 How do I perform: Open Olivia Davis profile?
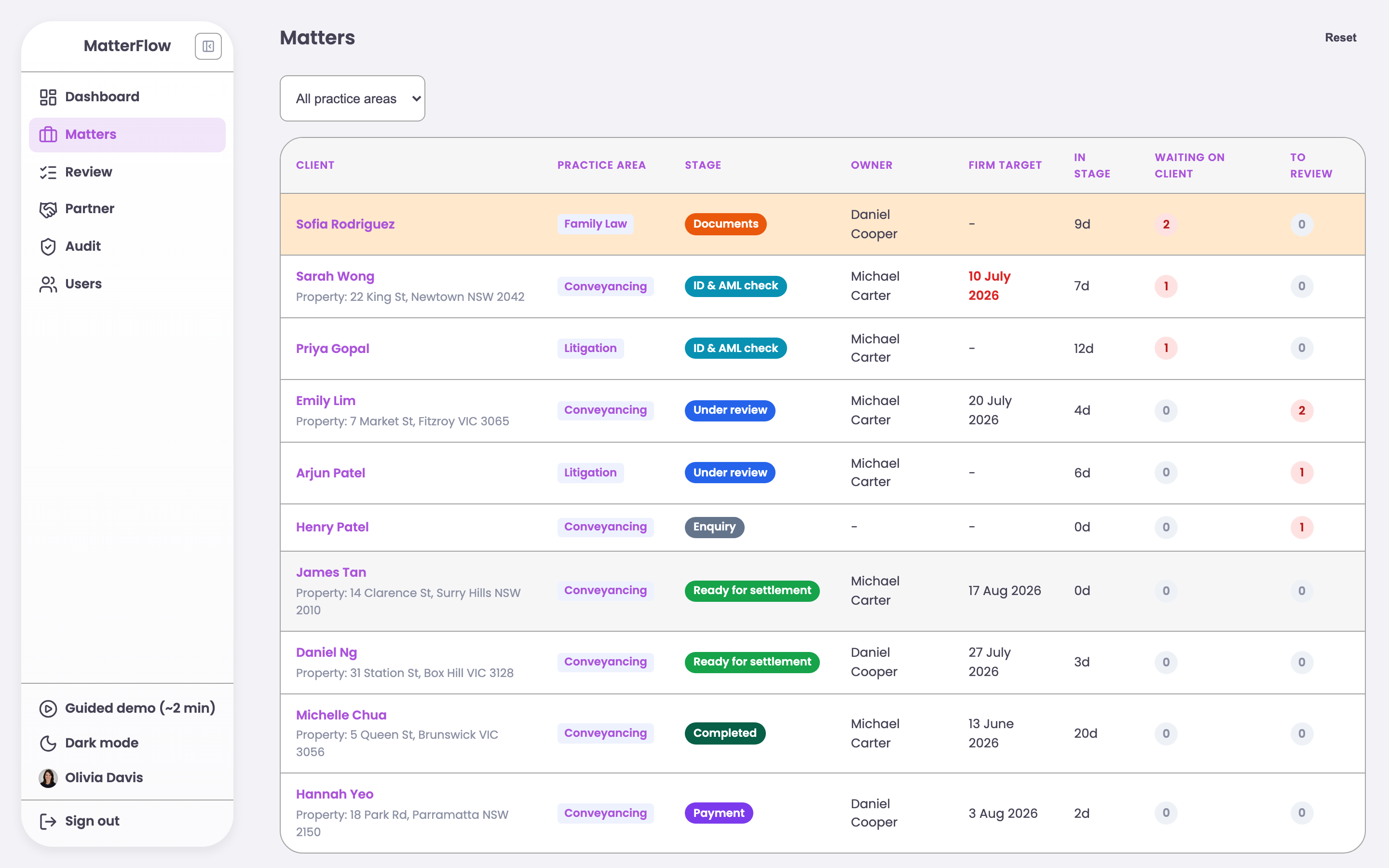(x=127, y=778)
